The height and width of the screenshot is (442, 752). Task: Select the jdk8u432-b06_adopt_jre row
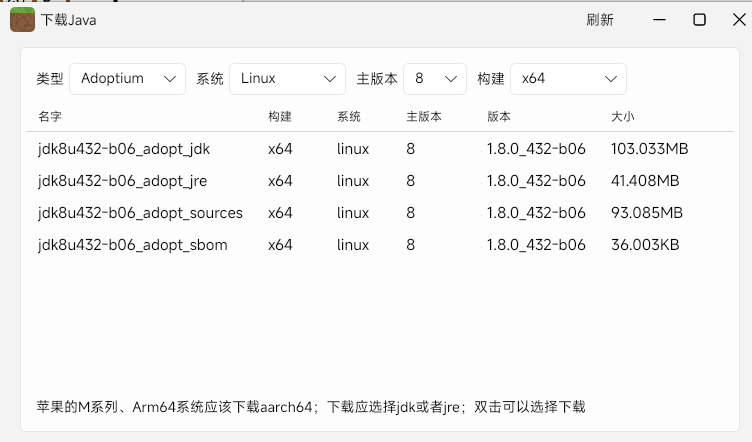[380, 181]
